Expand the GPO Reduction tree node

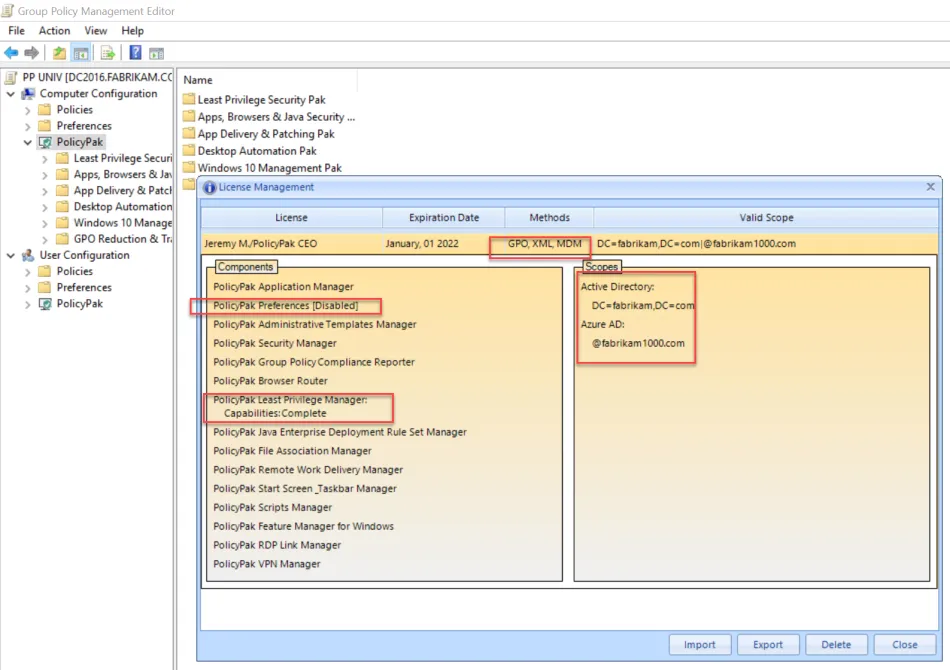point(45,240)
